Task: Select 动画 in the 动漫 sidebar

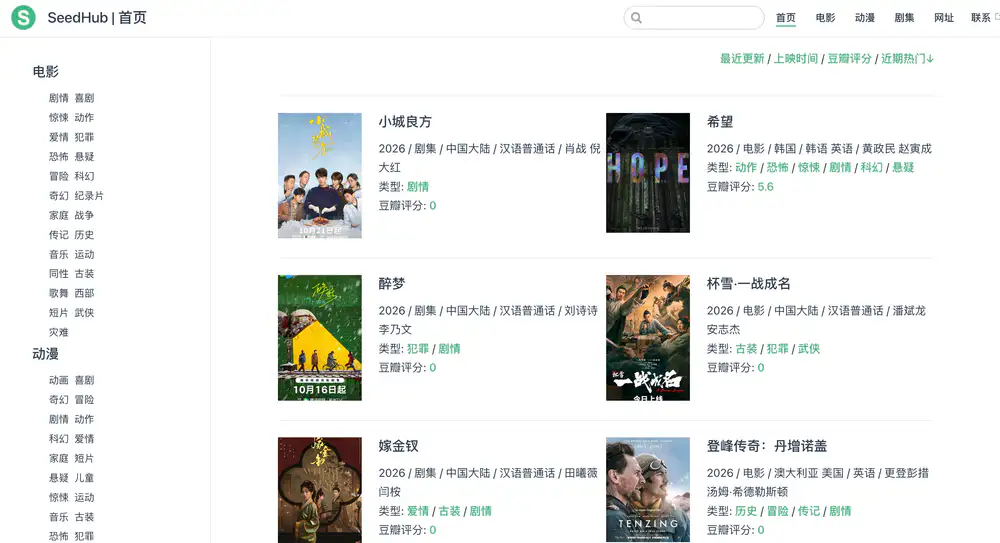Action: (x=59, y=380)
